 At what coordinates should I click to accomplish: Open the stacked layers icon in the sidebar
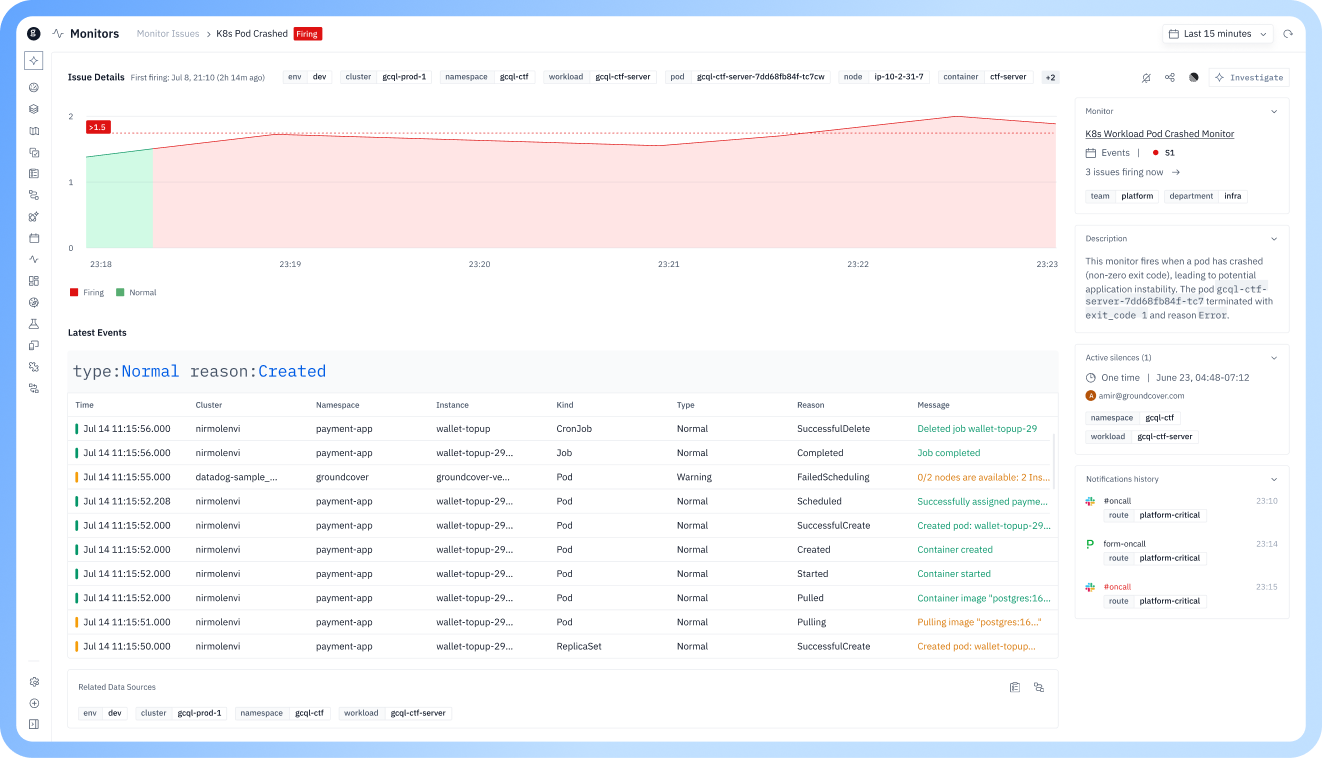pos(34,109)
